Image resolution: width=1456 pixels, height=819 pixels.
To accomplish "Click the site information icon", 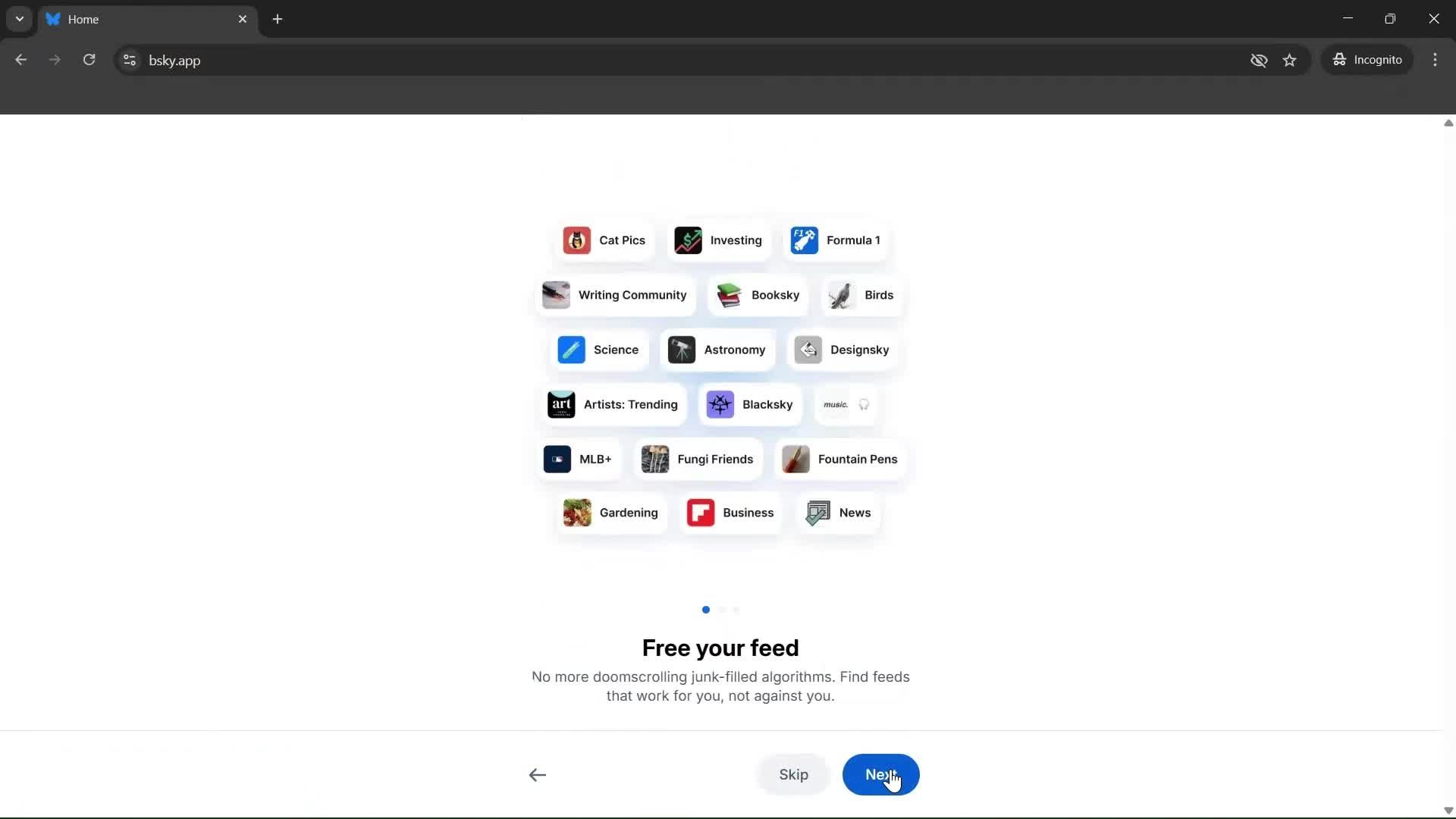I will (129, 60).
